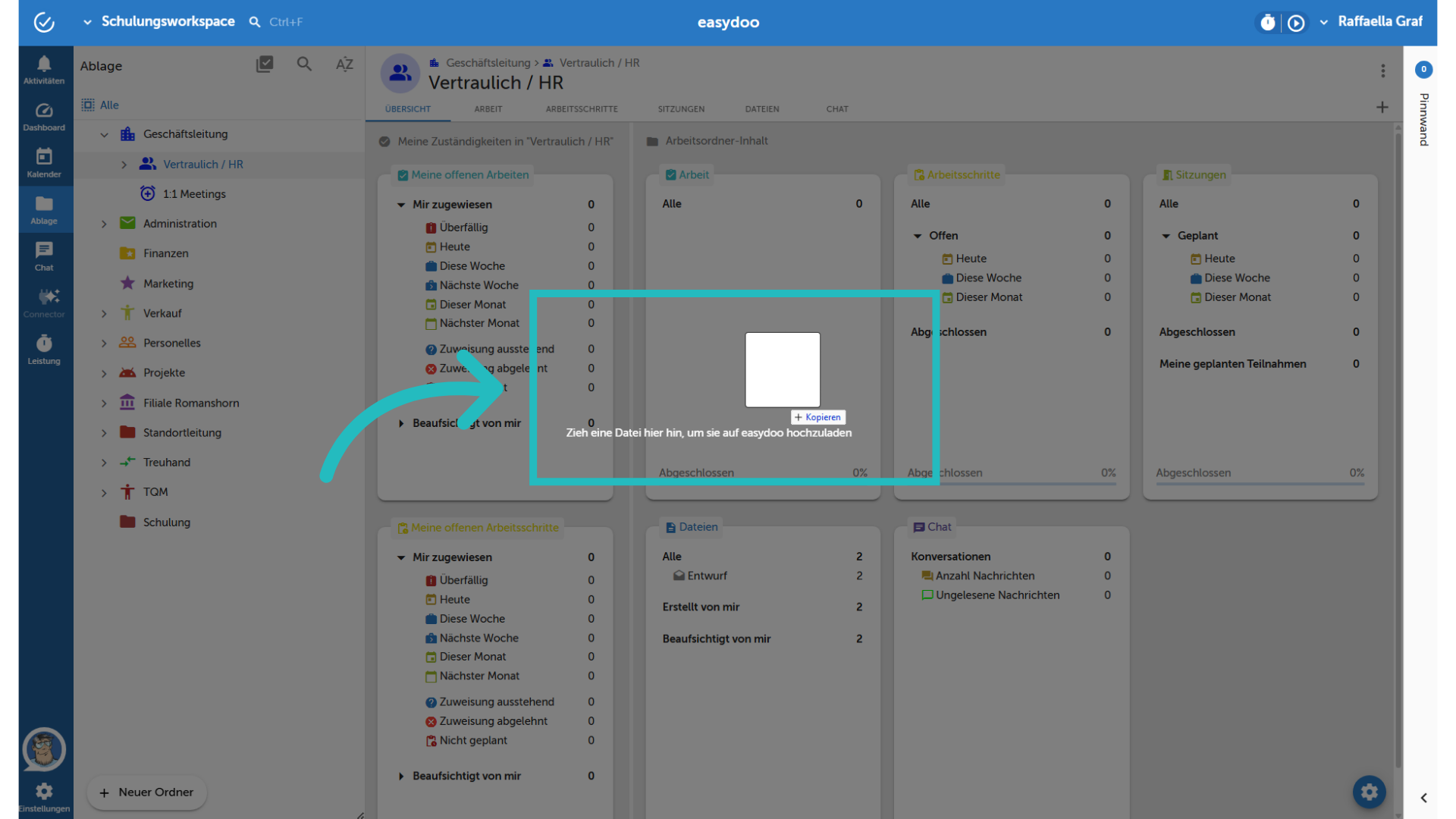Expand the Treuhand folder

105,463
